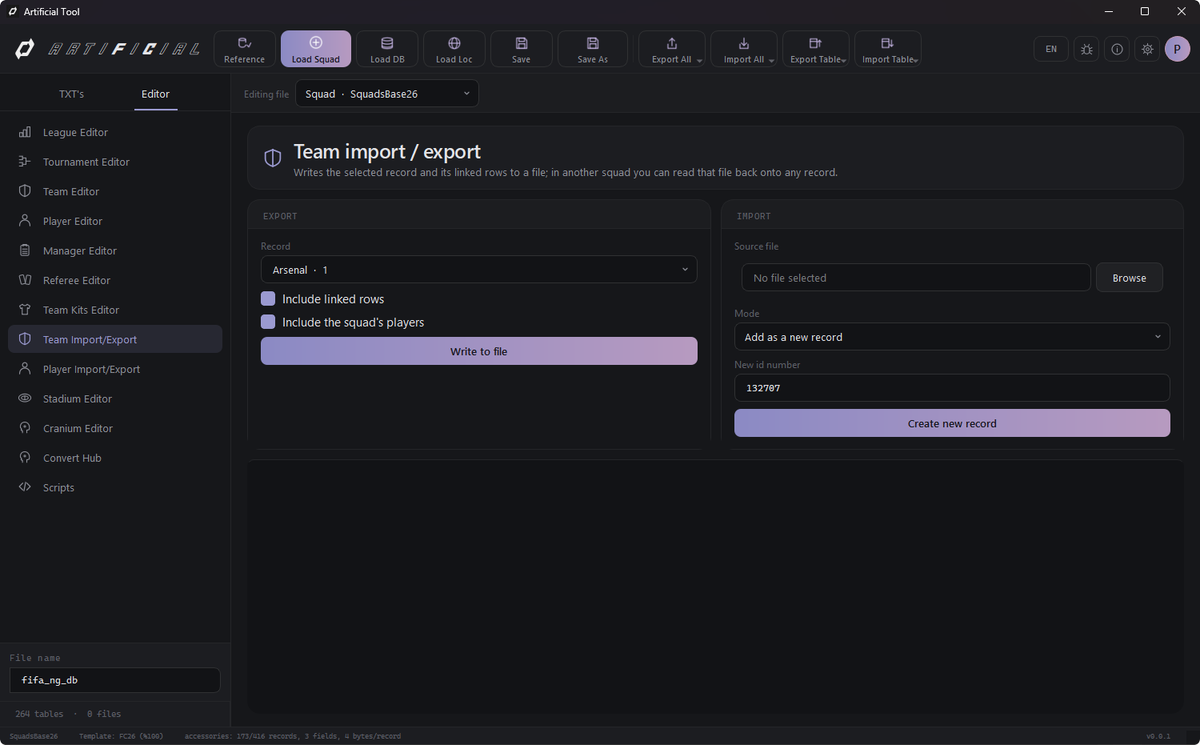Open the bug report icon
Viewport: 1200px width, 745px height.
coord(1086,49)
